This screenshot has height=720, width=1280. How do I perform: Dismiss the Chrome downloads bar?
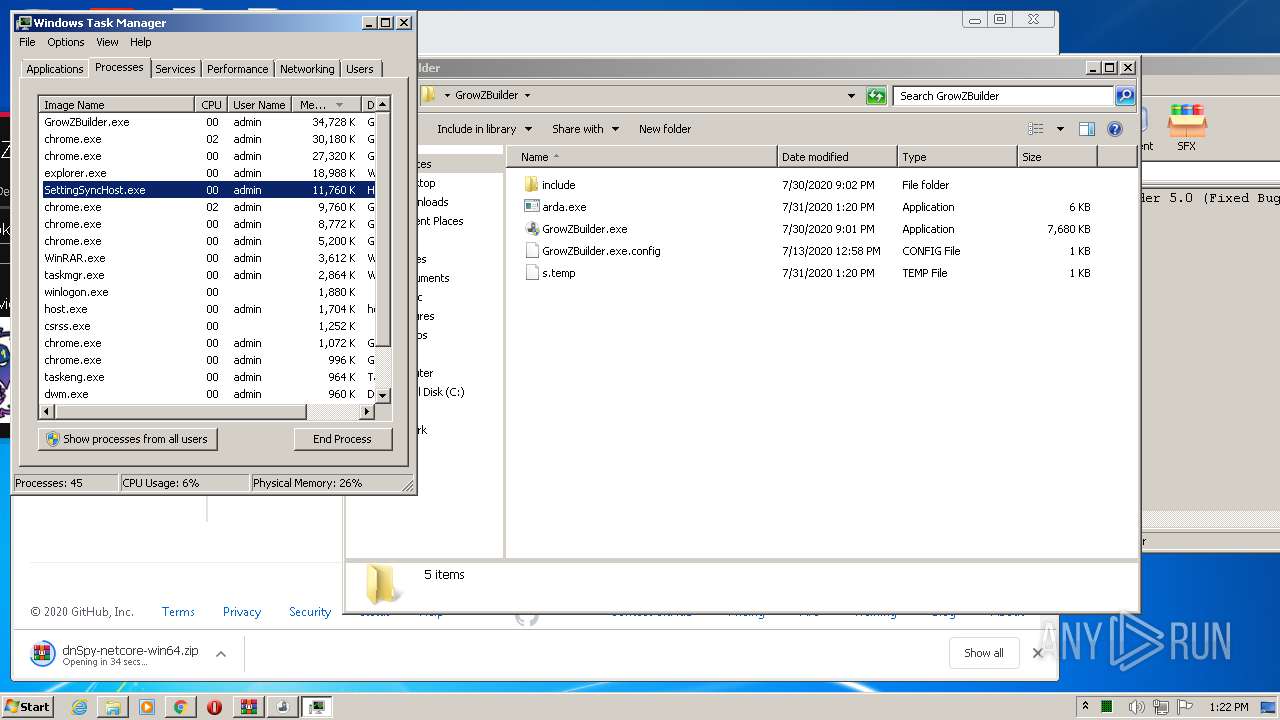click(1037, 653)
